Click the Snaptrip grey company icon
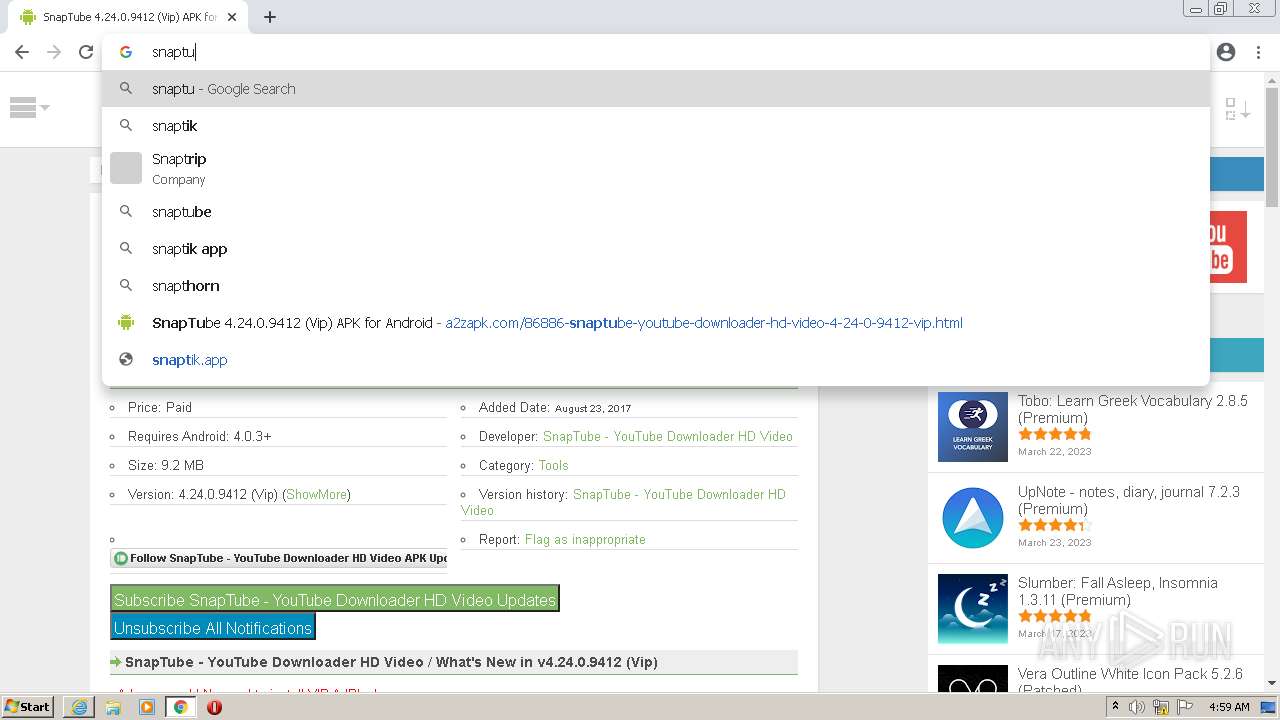This screenshot has height=720, width=1280. (x=126, y=168)
